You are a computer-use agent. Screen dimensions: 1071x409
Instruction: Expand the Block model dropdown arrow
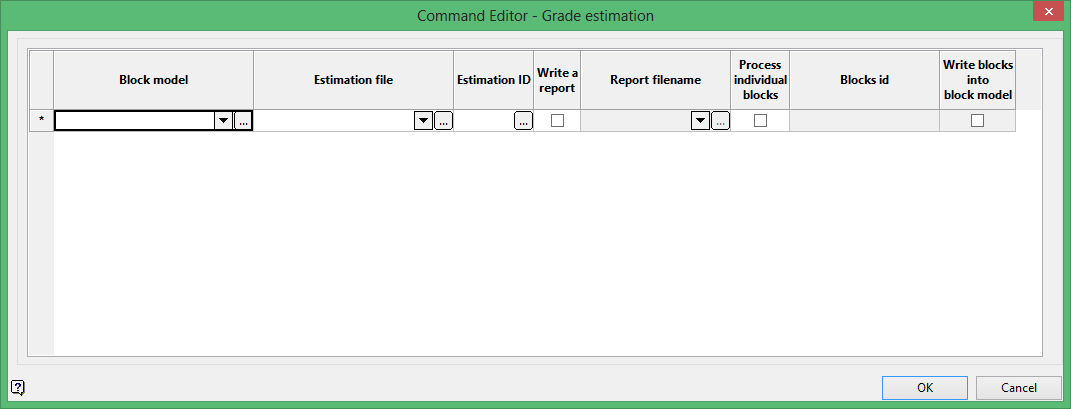point(223,121)
